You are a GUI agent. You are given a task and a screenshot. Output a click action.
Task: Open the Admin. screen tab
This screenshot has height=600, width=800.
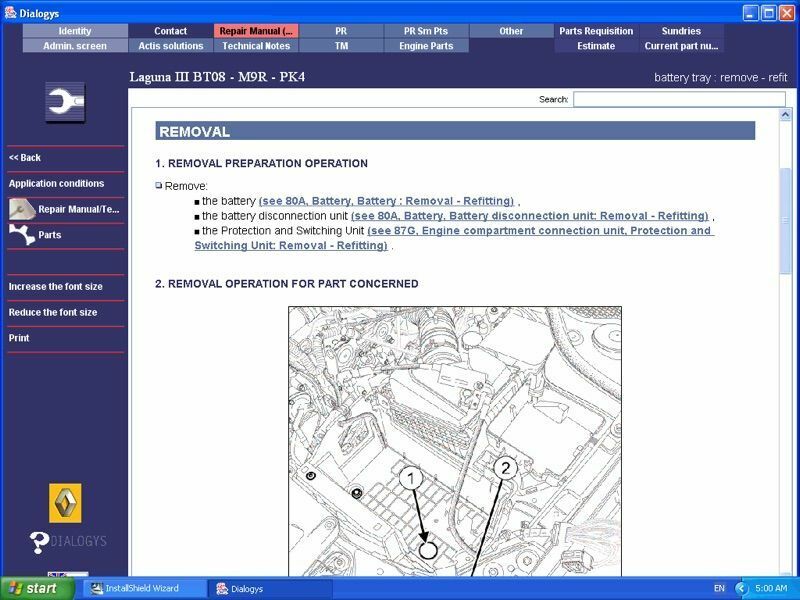pos(75,46)
